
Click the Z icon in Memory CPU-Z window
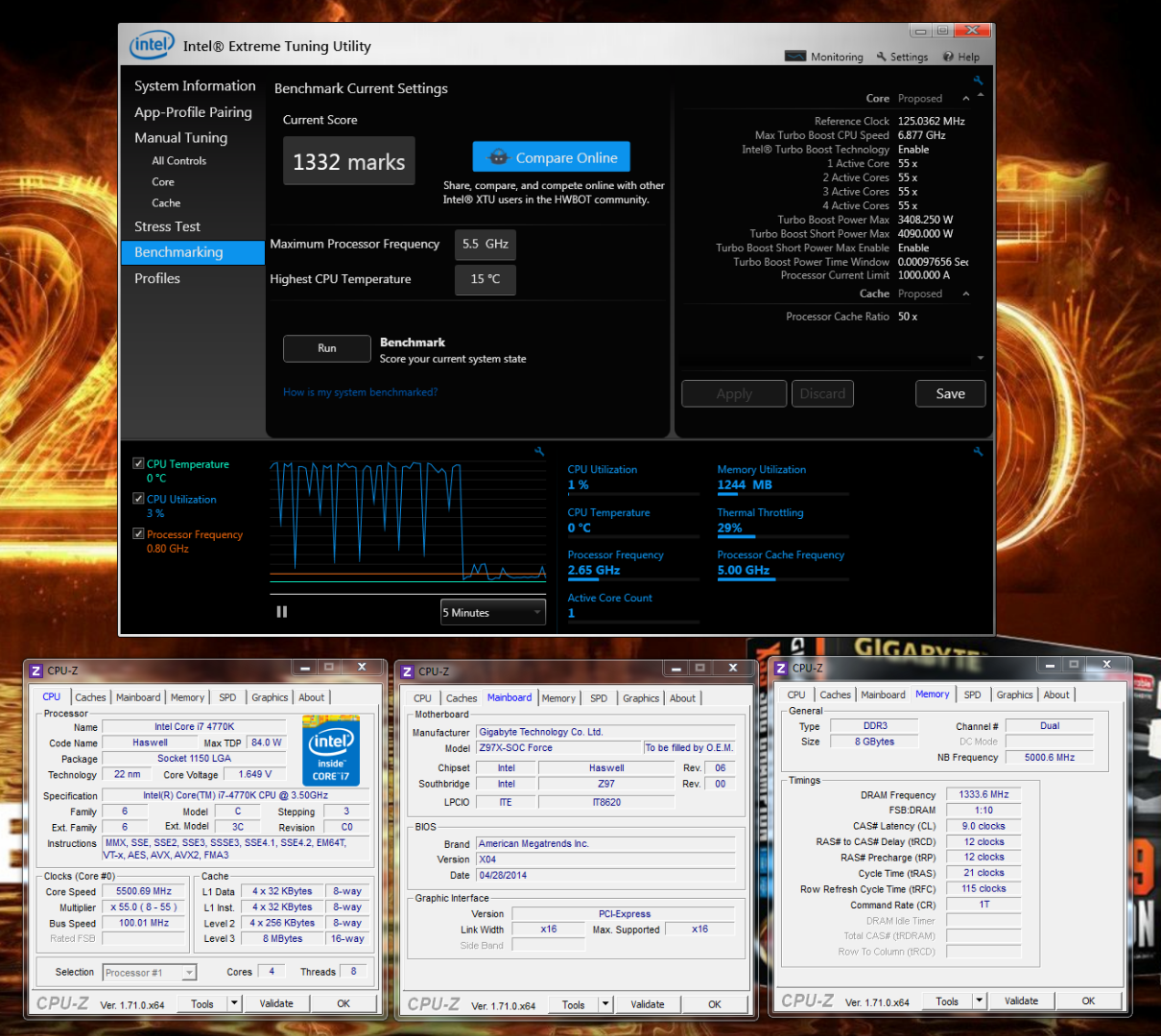[781, 668]
